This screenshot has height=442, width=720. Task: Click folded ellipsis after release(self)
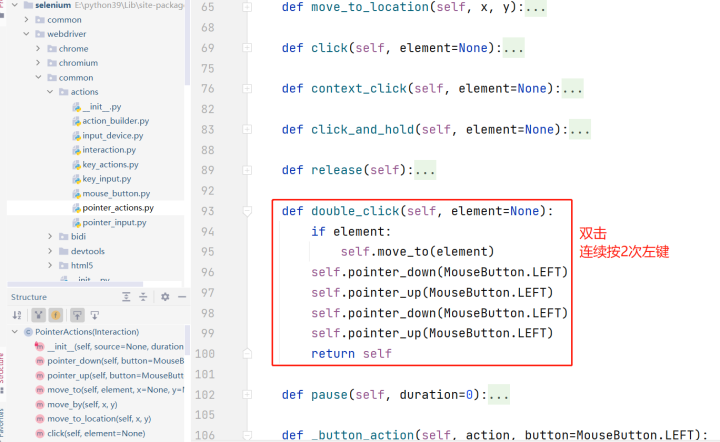(x=425, y=170)
